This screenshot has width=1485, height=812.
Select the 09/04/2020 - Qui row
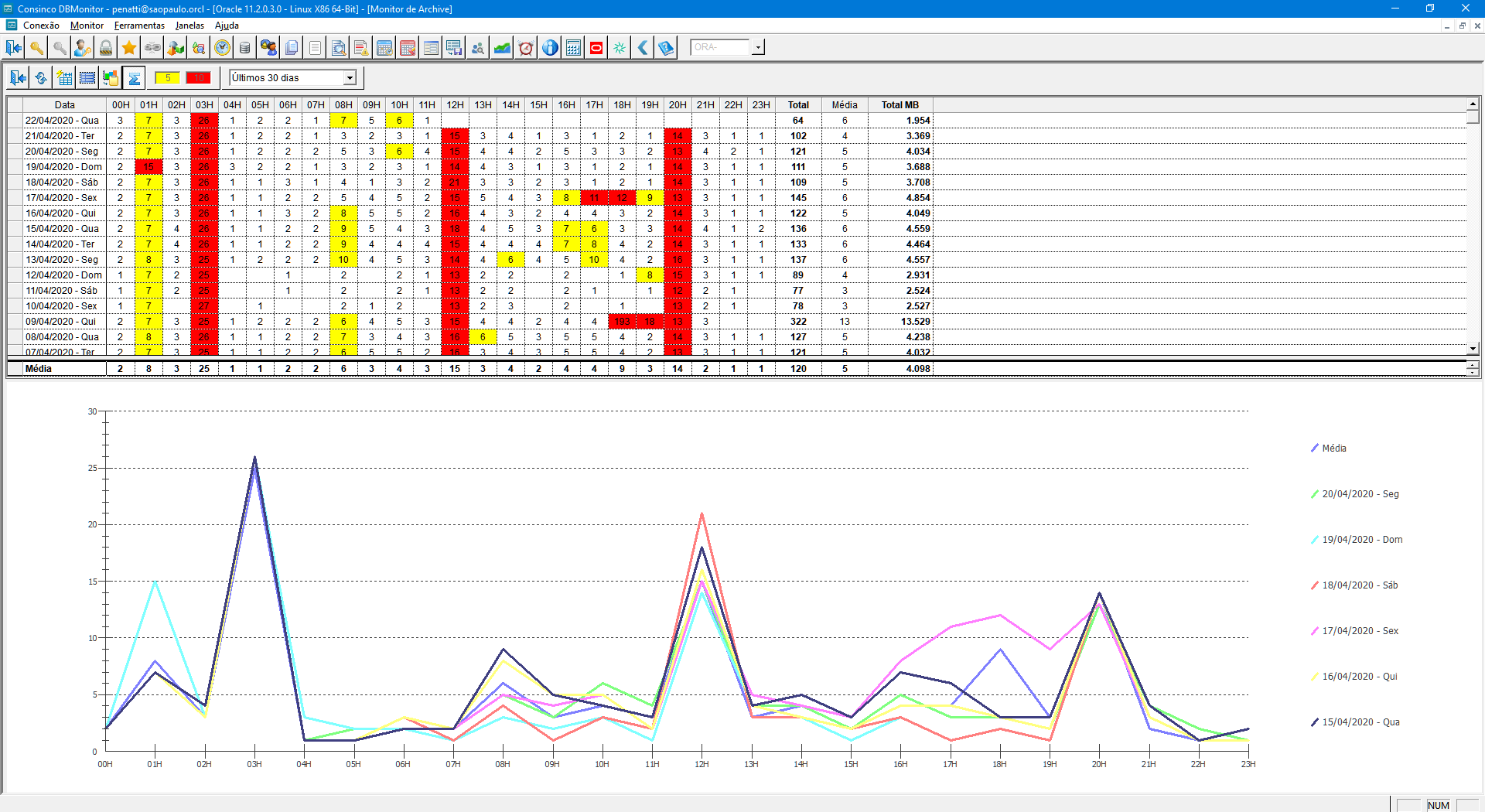(470, 322)
